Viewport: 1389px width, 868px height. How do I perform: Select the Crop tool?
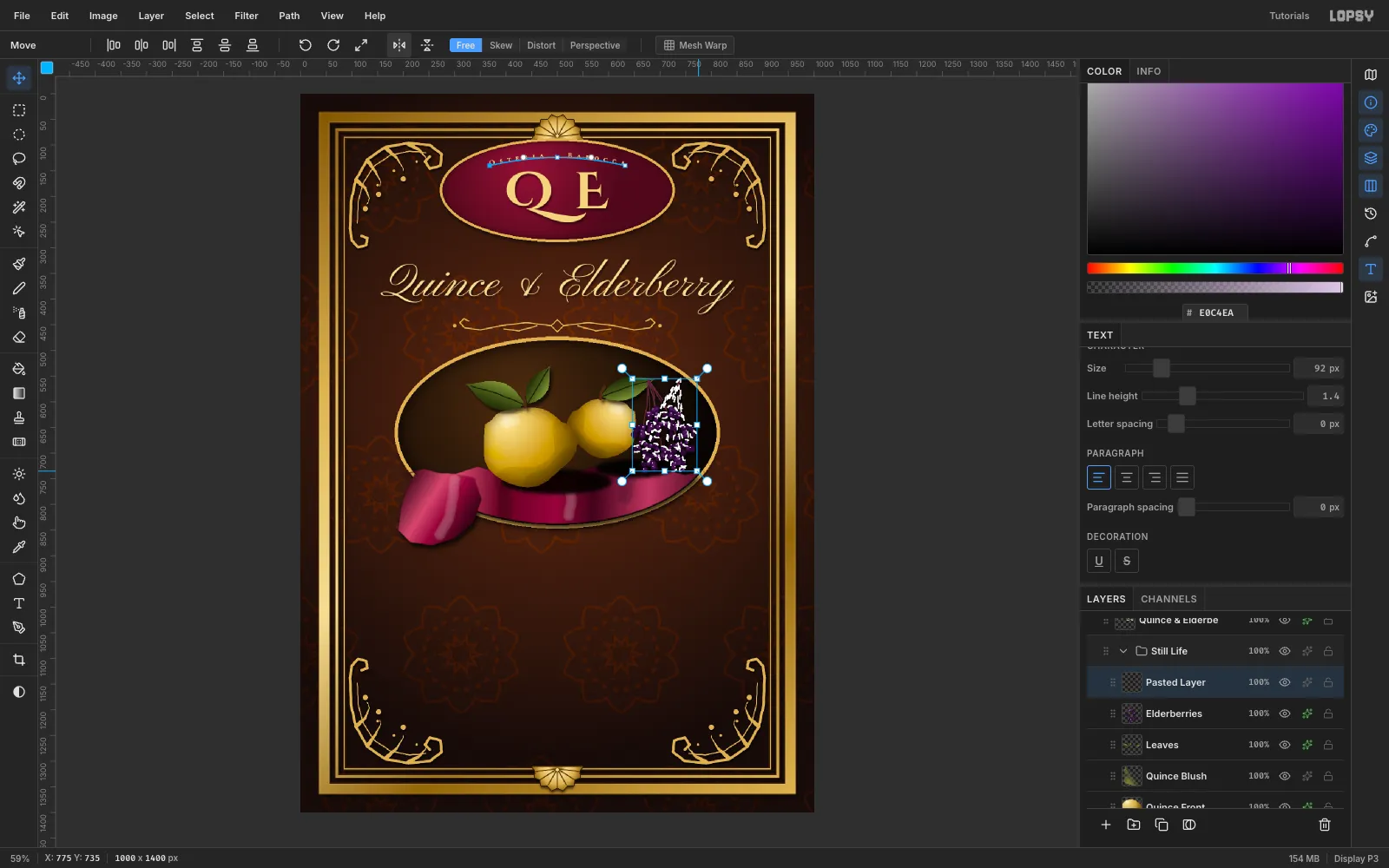pos(19,660)
